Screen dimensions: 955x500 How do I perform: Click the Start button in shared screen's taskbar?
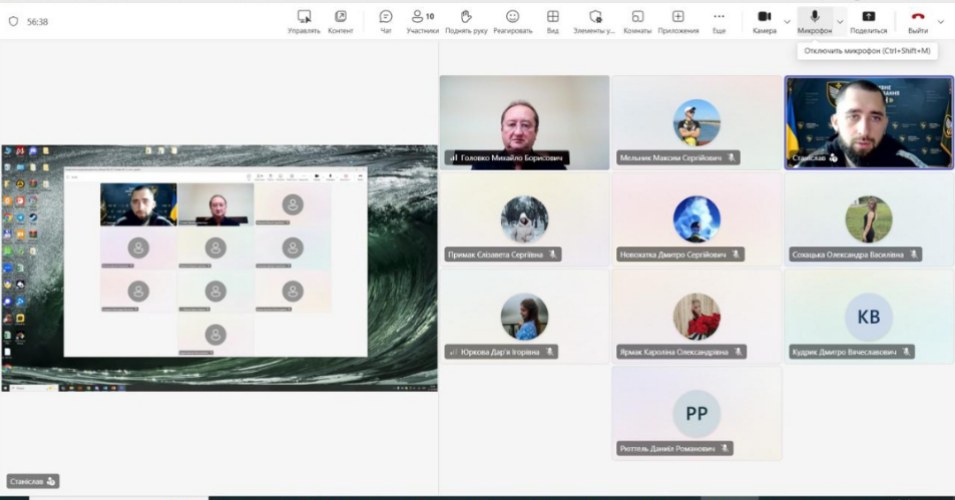[6, 387]
